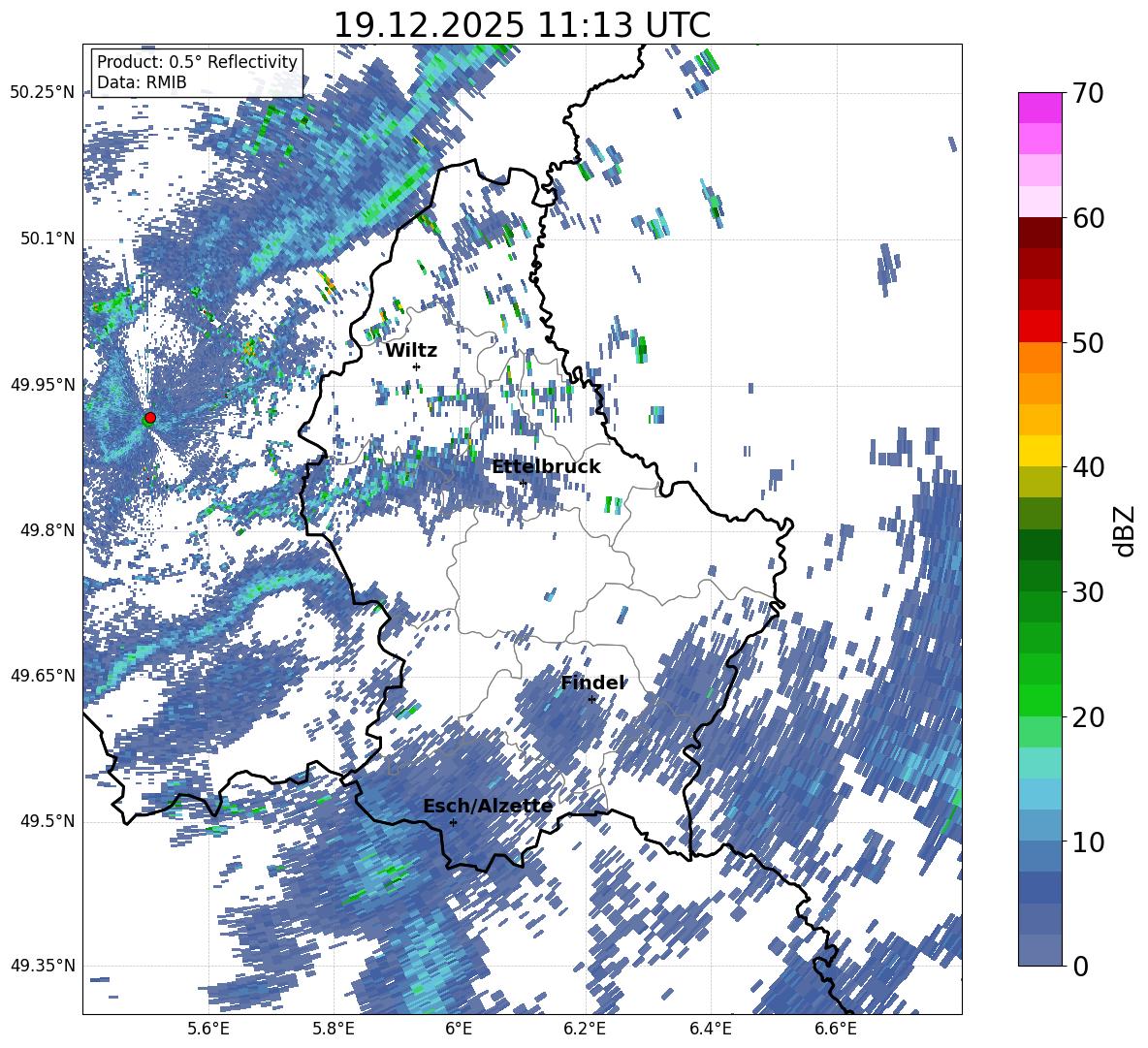
Task: Click the dBZ colorbar axis label
Action: (x=1126, y=530)
